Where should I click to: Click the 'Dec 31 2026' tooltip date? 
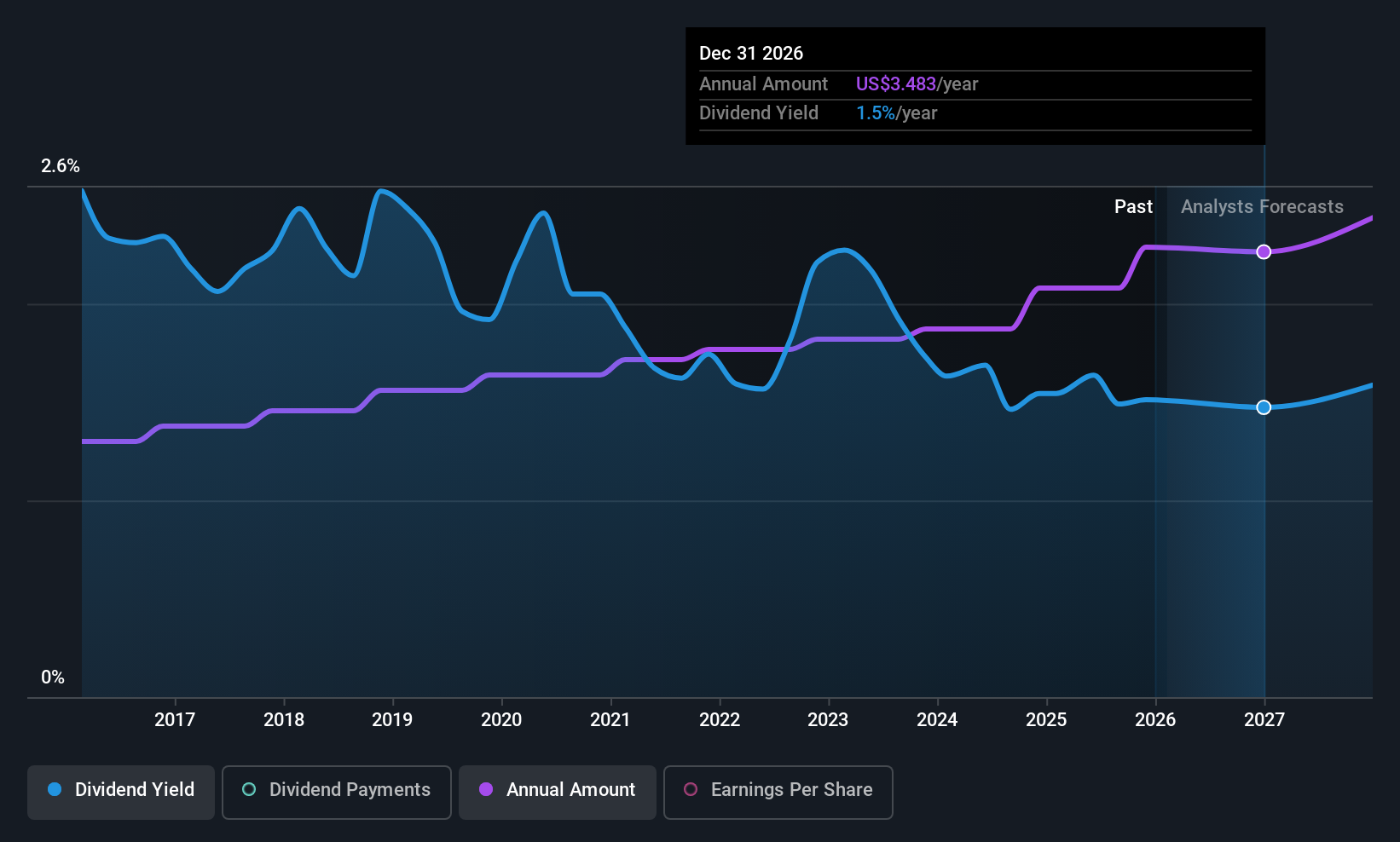[x=751, y=53]
